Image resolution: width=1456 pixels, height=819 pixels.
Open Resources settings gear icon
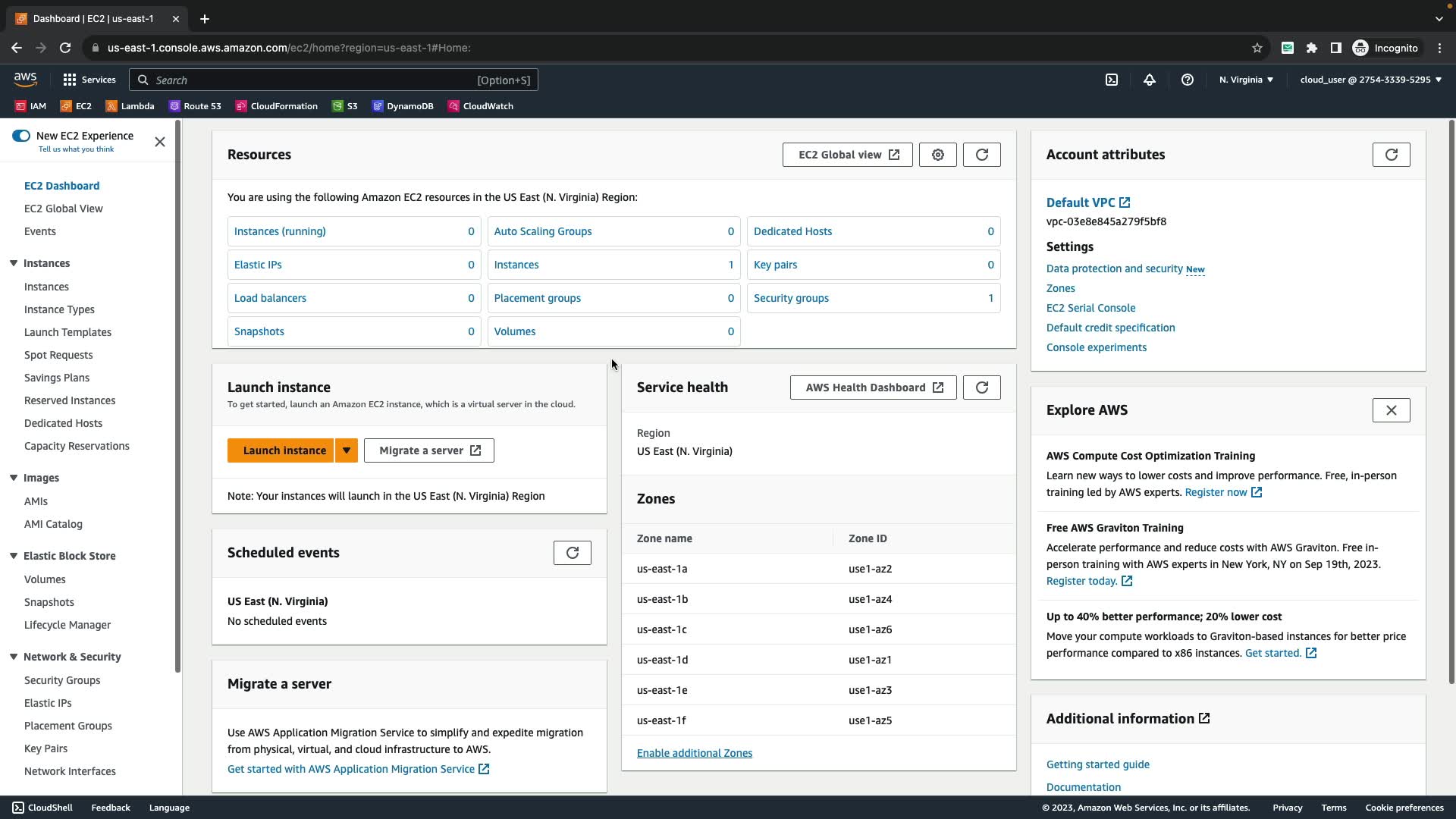(938, 155)
